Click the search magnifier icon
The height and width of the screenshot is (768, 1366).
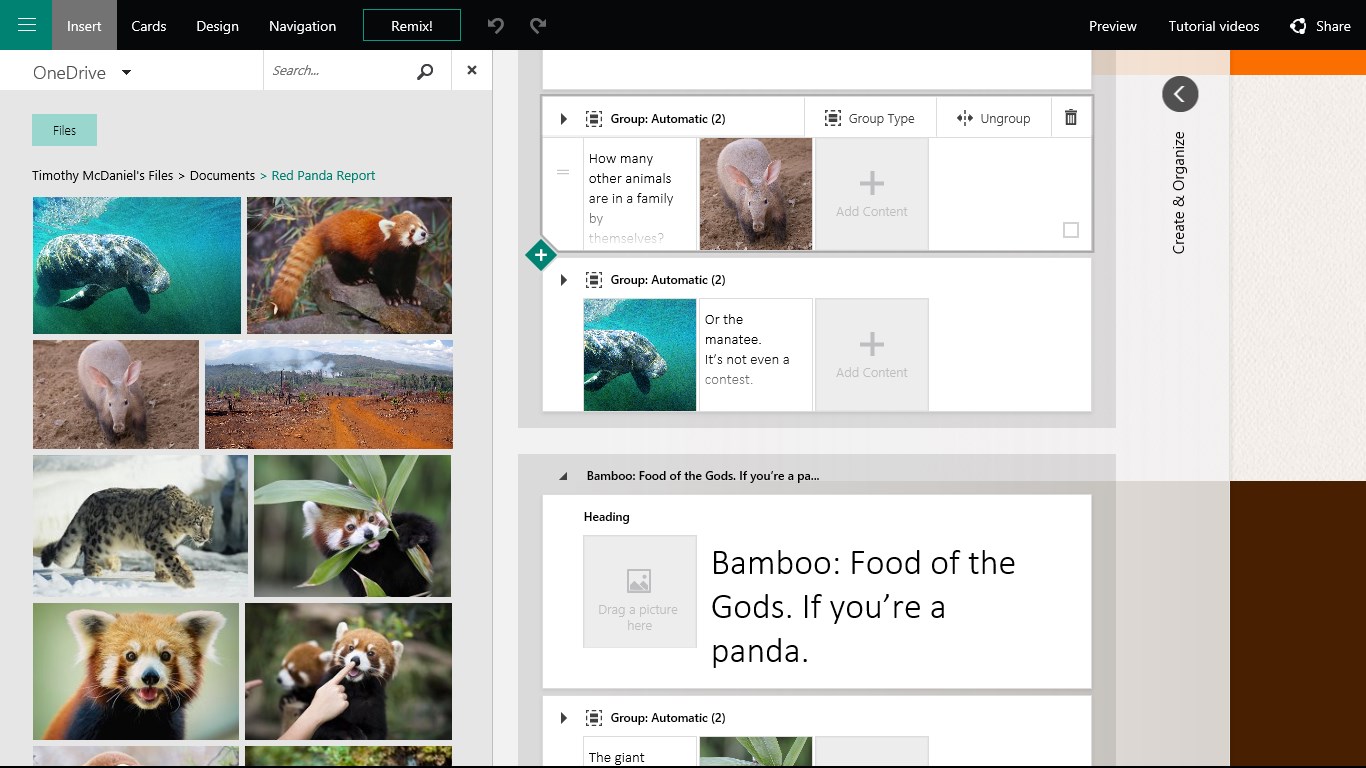(425, 71)
